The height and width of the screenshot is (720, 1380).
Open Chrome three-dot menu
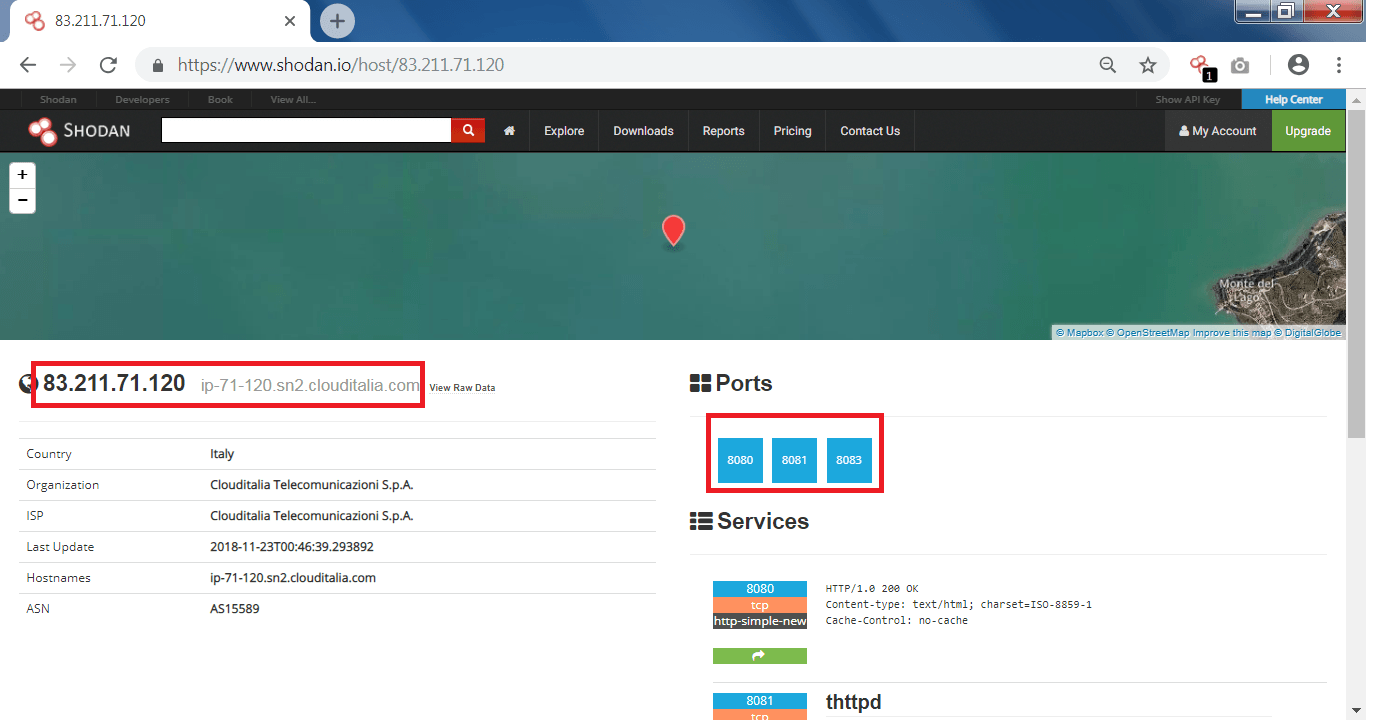coord(1339,65)
